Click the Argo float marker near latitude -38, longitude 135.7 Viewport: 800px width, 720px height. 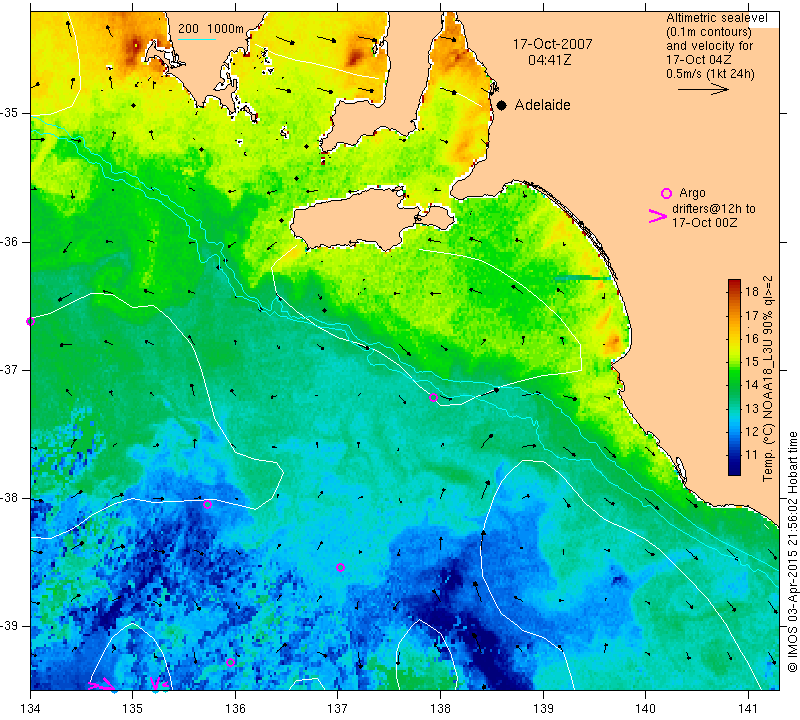[x=207, y=505]
